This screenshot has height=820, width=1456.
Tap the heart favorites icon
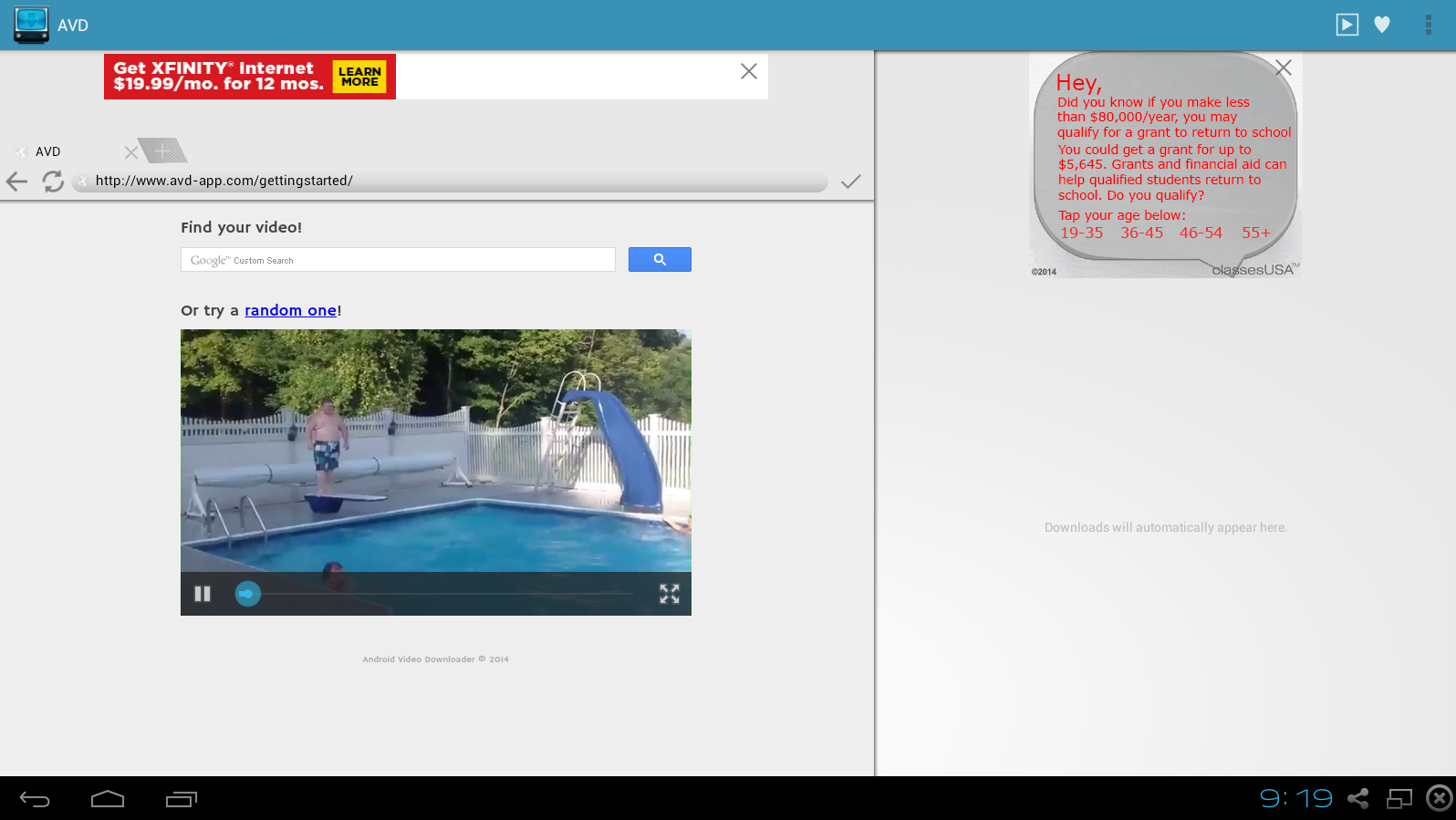point(1382,25)
